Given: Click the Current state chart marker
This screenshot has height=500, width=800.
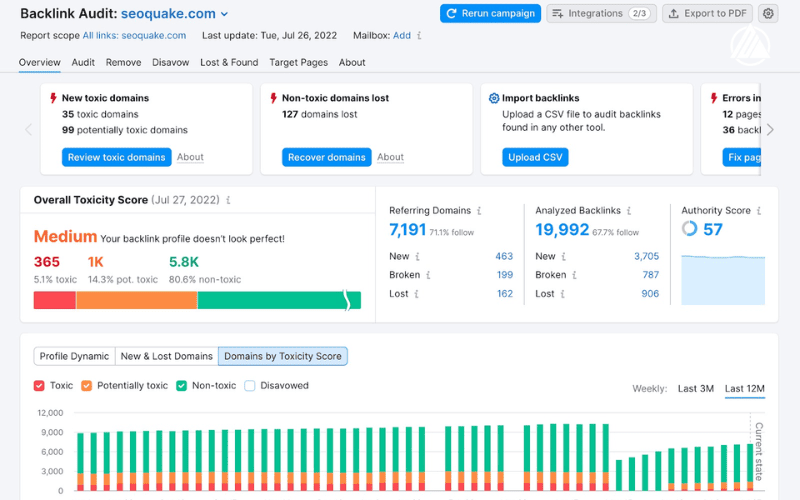Looking at the screenshot, I should 758,452.
